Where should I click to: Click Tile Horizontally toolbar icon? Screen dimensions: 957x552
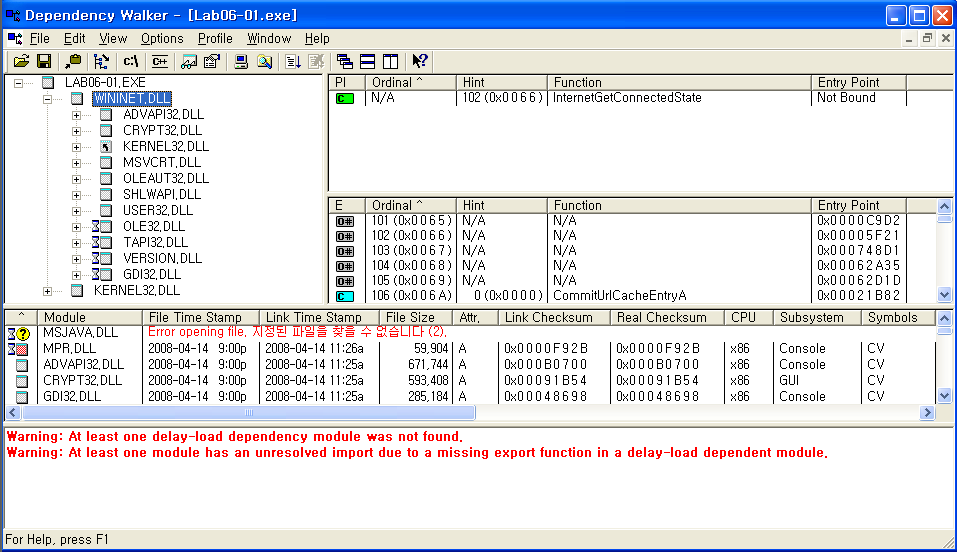coord(367,61)
